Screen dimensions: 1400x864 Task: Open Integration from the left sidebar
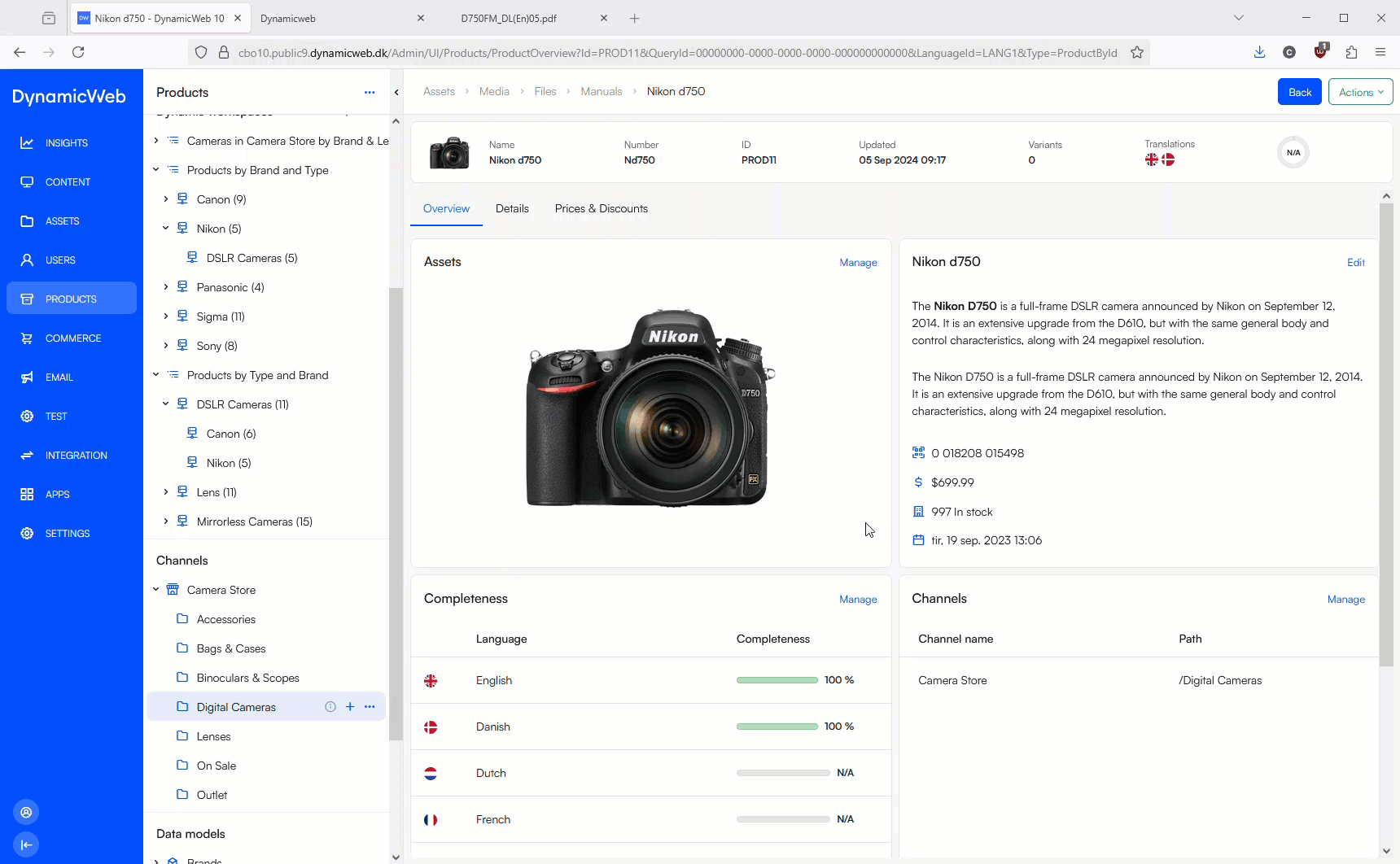(x=27, y=455)
